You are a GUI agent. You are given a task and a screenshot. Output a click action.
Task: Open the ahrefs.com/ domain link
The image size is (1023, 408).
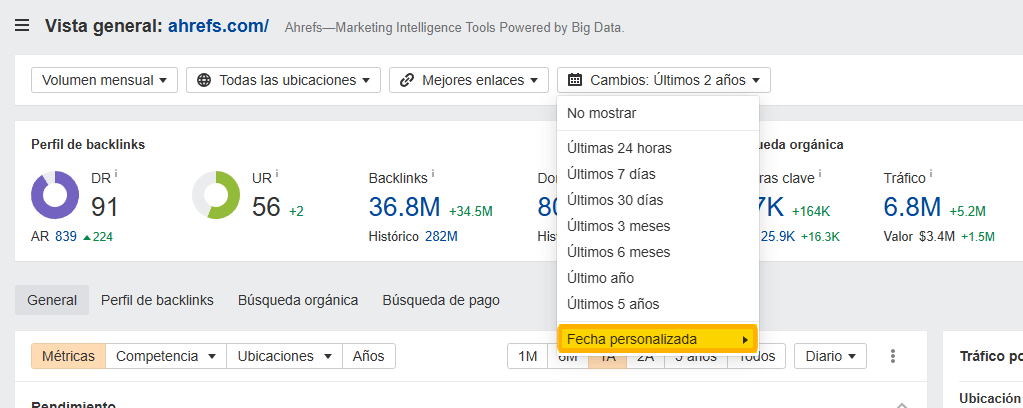pyautogui.click(x=218, y=26)
